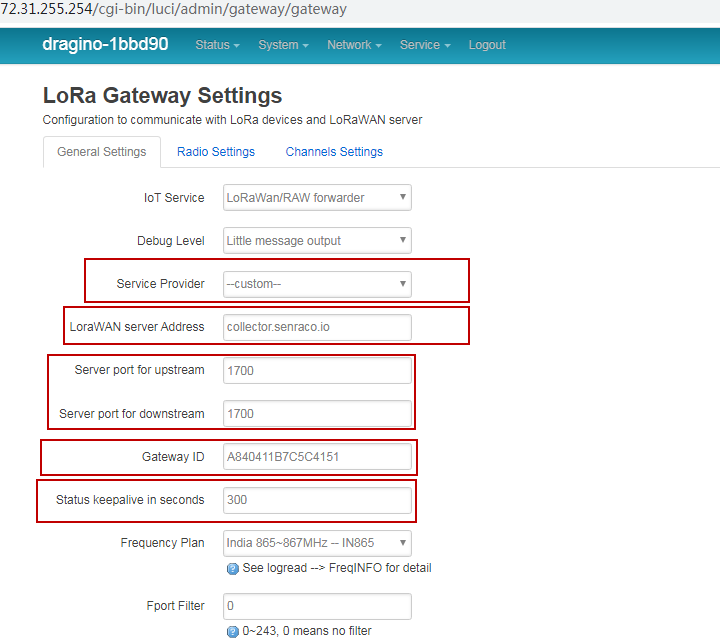Open the Network menu

coord(354,45)
